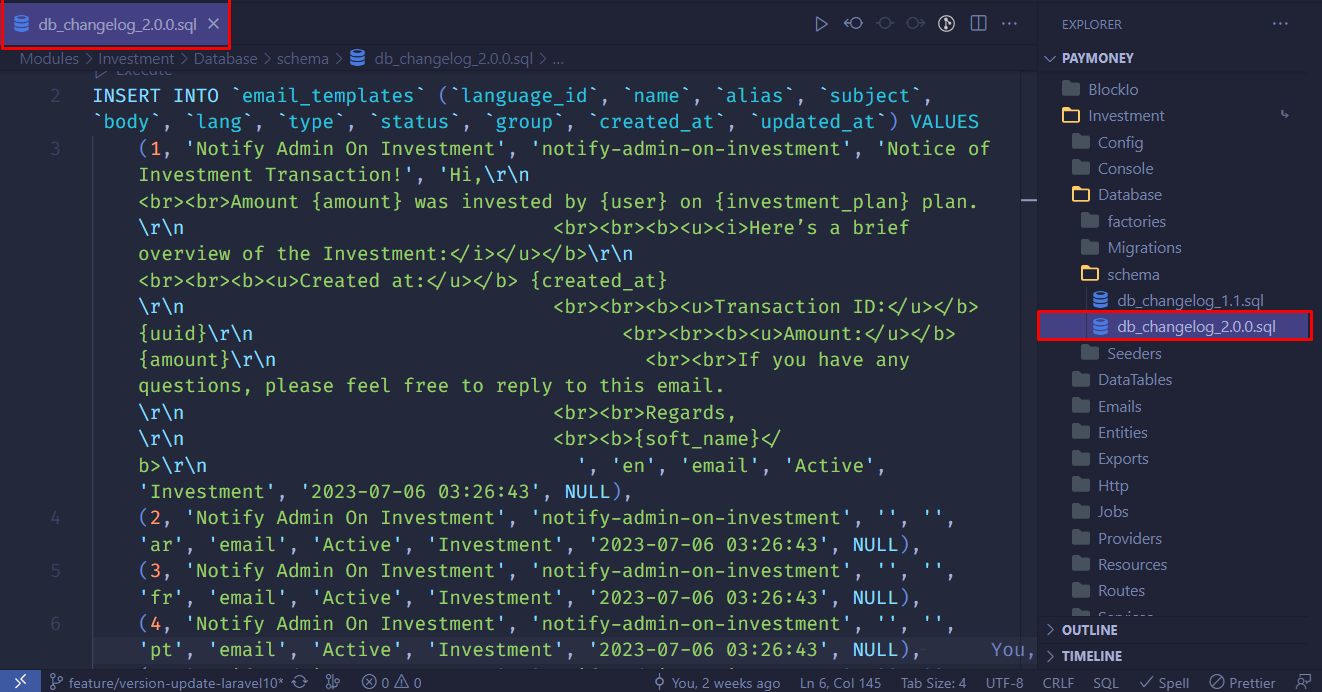The height and width of the screenshot is (692, 1322).
Task: Open the git graph circular icon
Action: [x=946, y=24]
